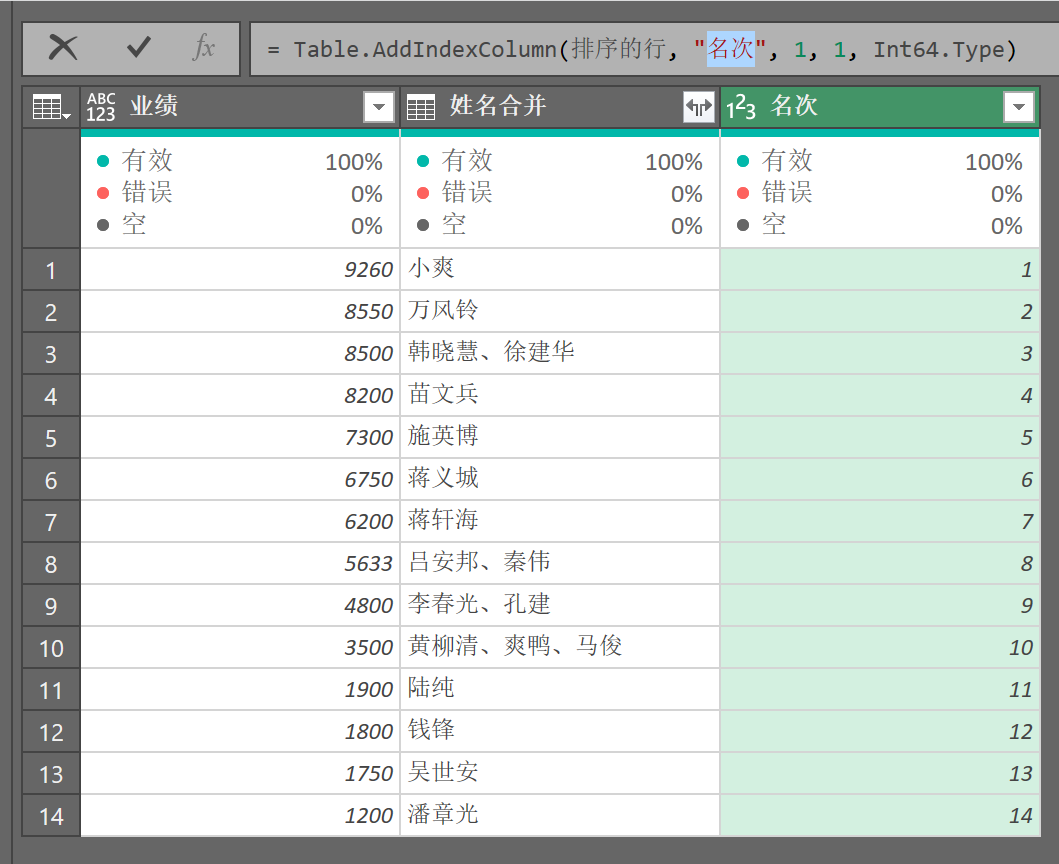Image resolution: width=1059 pixels, height=864 pixels.
Task: Open 业绩 column filter dropdown
Action: pos(379,107)
